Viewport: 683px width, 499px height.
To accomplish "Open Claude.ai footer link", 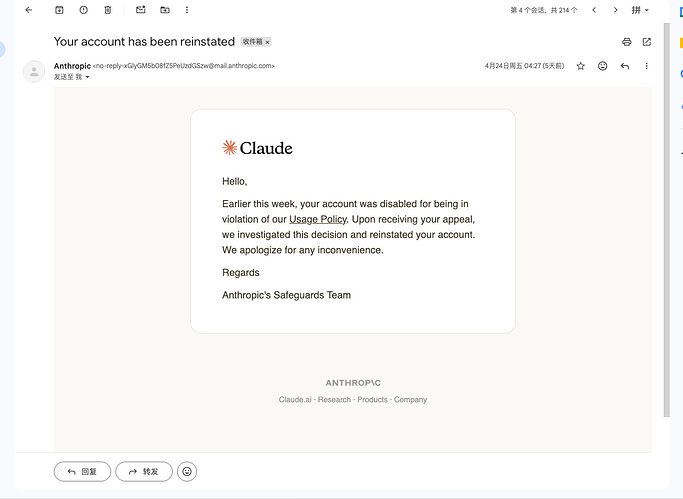I will [x=295, y=400].
